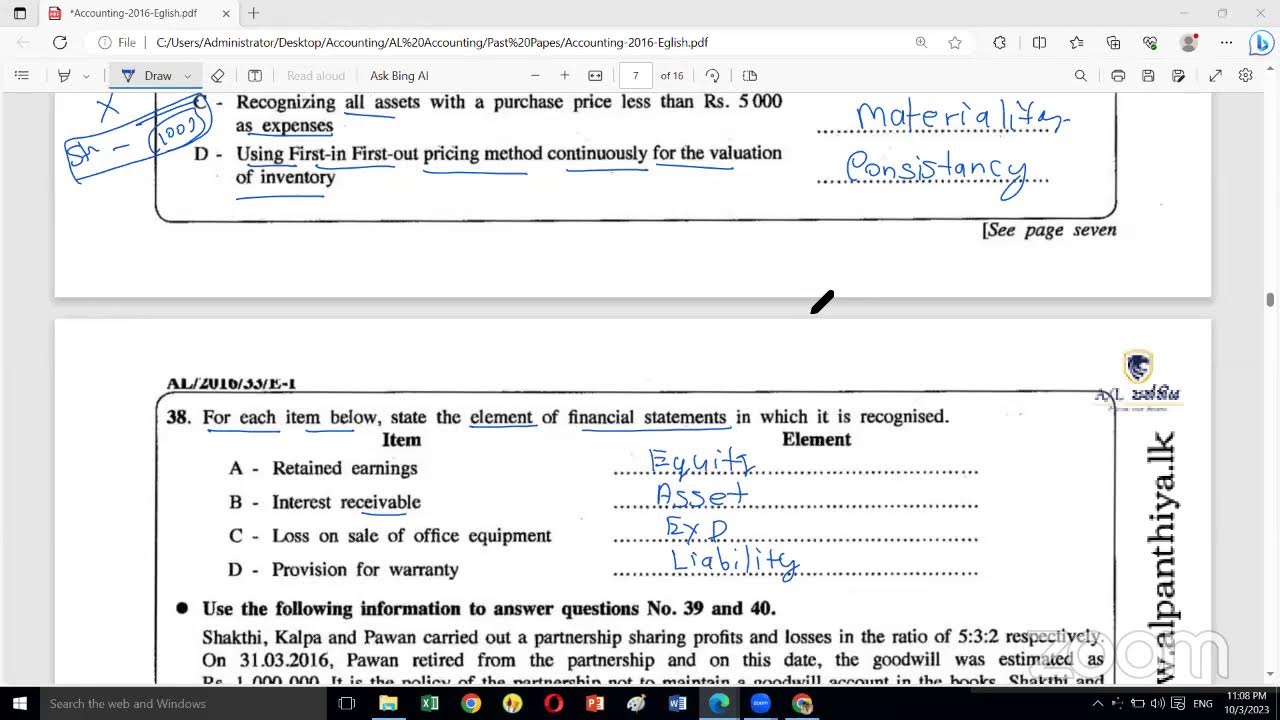The width and height of the screenshot is (1280, 720).
Task: Open the table of contents sidebar
Action: pyautogui.click(x=22, y=76)
